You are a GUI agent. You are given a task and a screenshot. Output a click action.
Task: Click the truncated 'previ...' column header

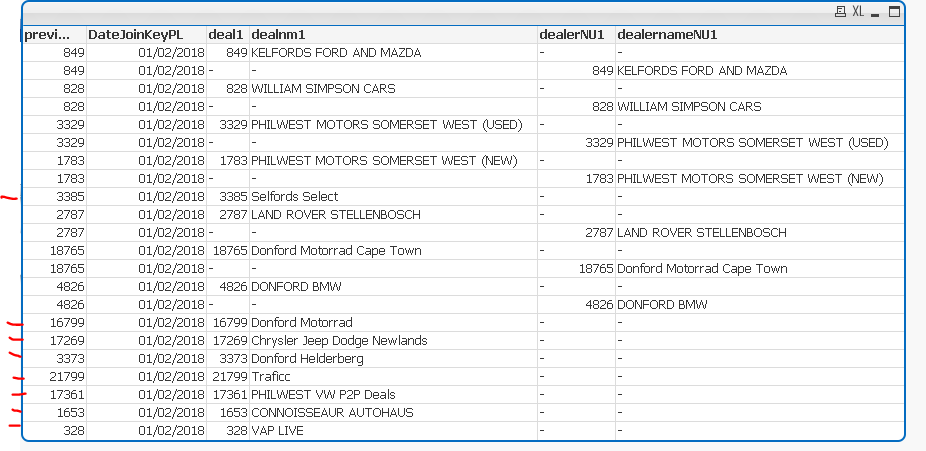(54, 35)
